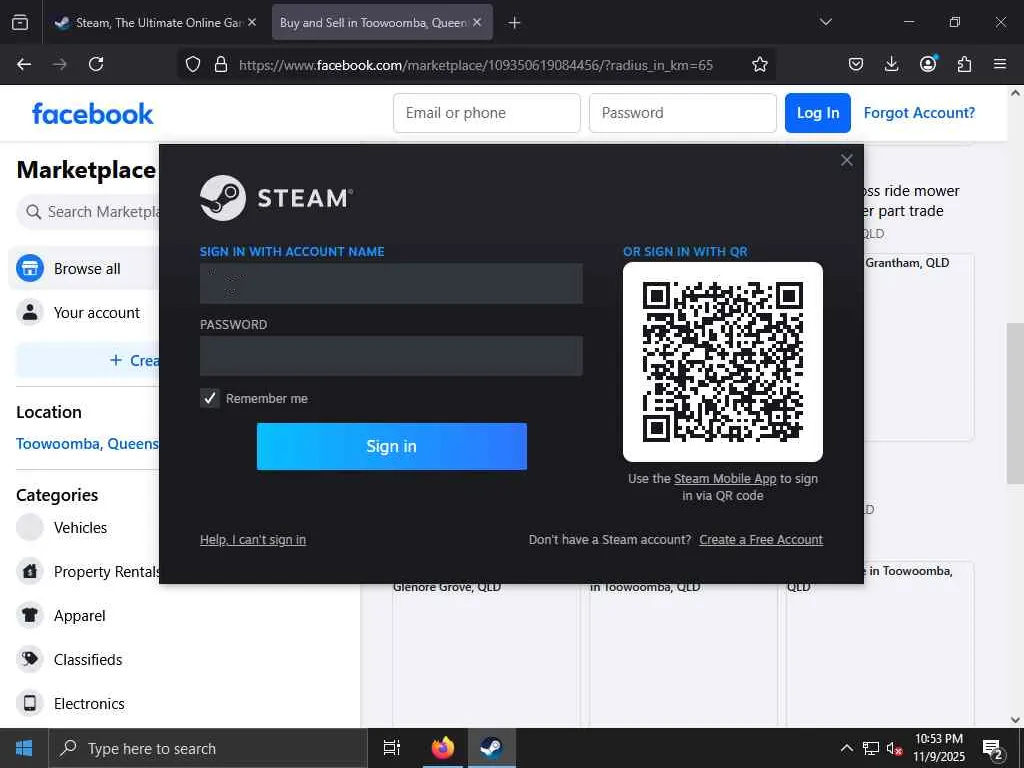Click the Steam Sign in button
The image size is (1024, 768).
(391, 446)
